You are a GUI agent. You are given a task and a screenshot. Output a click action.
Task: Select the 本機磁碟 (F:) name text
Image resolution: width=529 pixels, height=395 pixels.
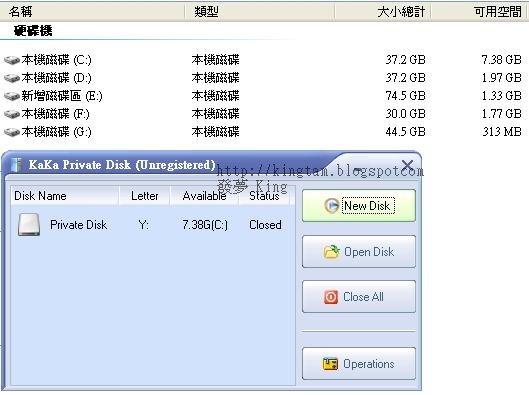tap(56, 114)
